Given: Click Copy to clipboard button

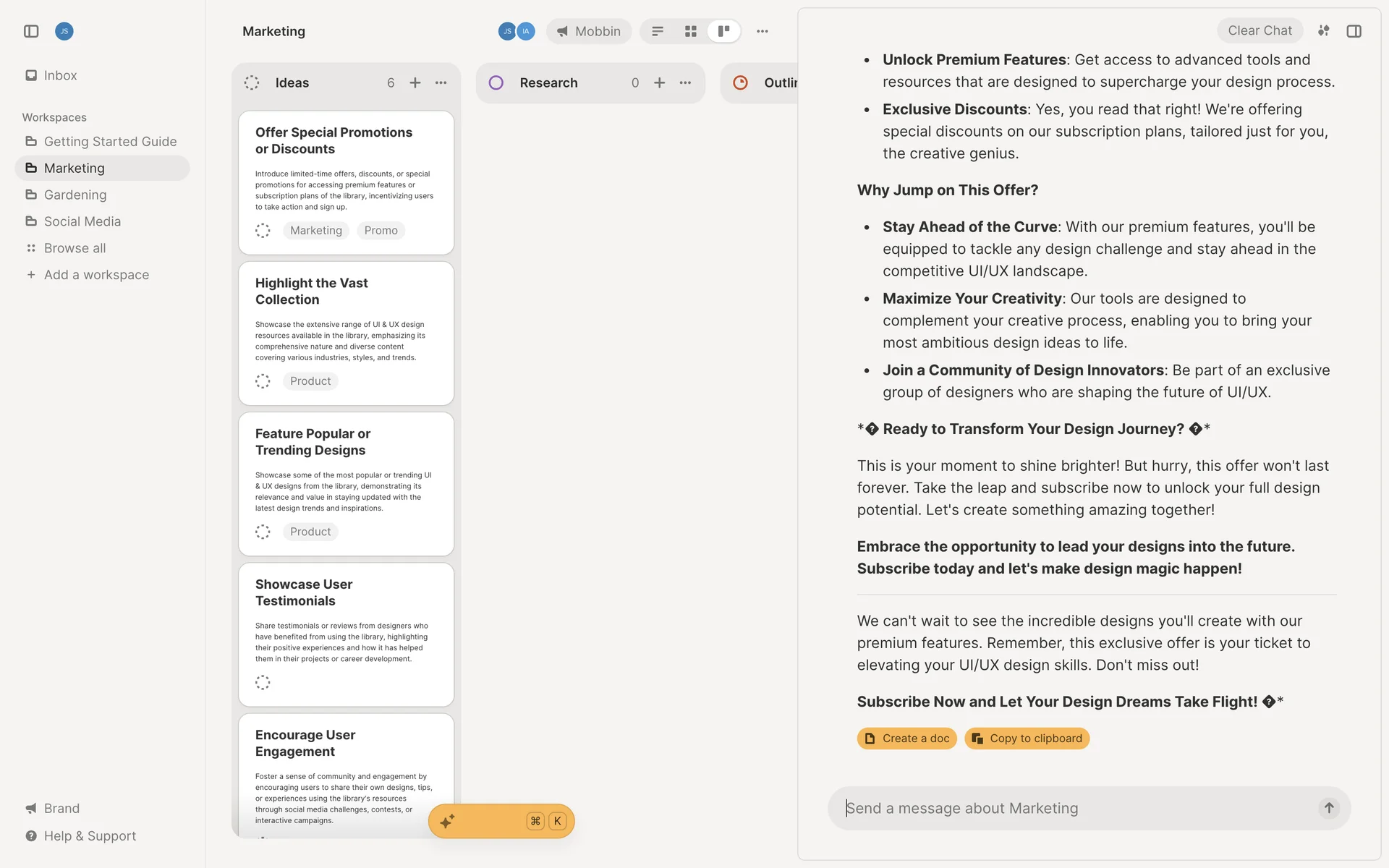Looking at the screenshot, I should tap(1027, 739).
